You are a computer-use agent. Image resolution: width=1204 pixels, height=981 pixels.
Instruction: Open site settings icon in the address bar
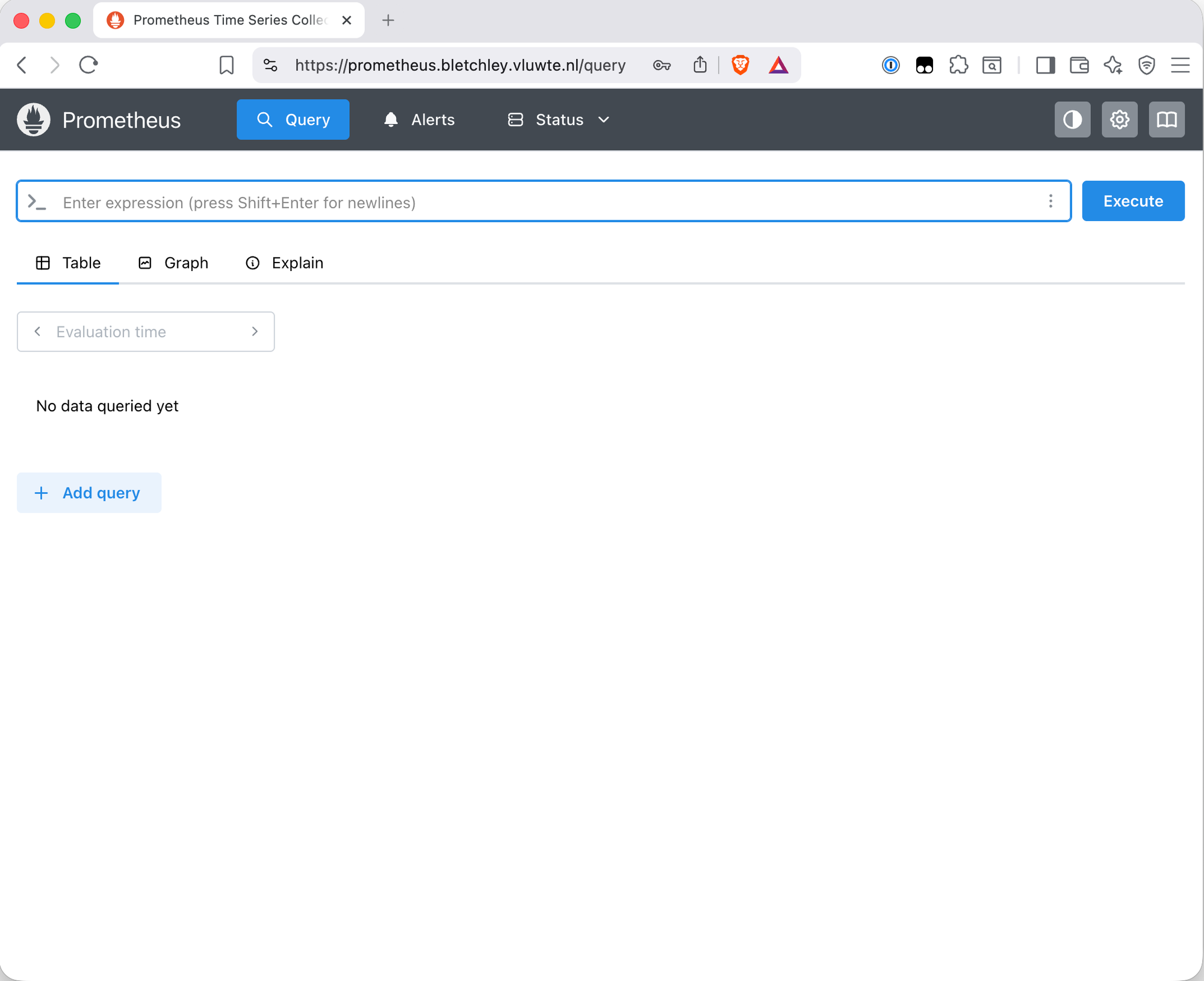pos(270,64)
